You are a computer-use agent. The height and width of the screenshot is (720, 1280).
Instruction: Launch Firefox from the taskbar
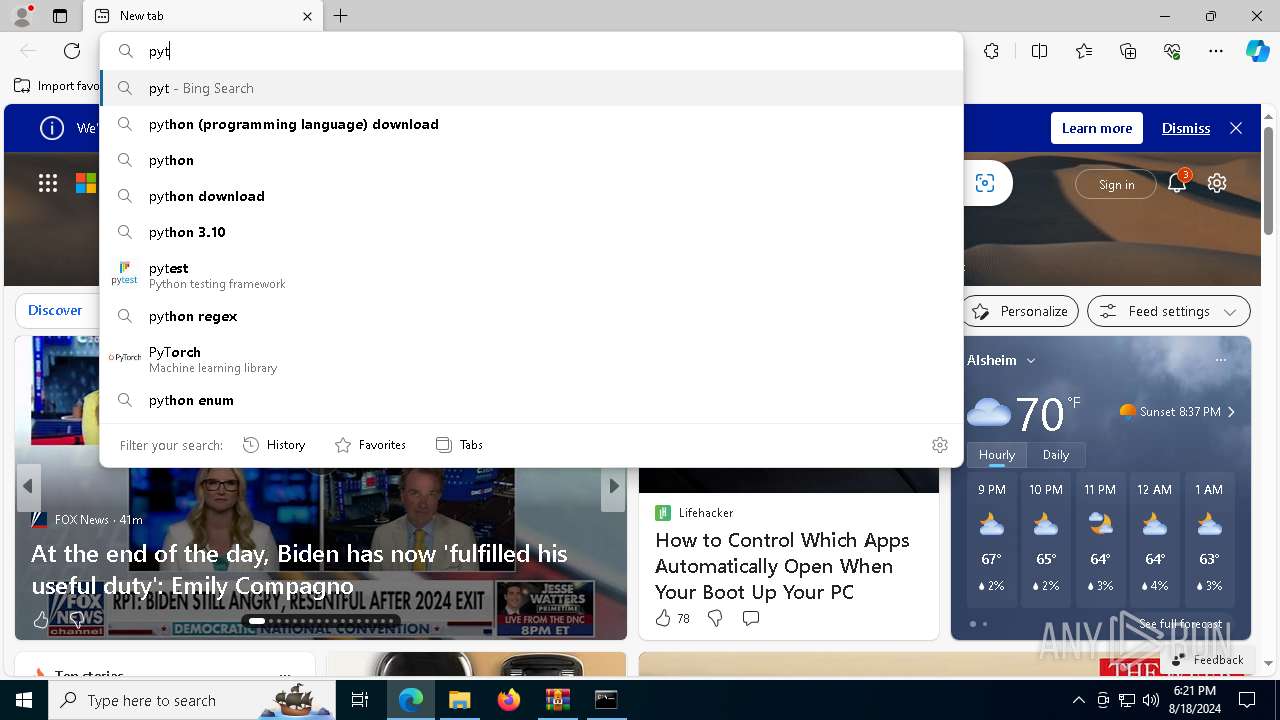(x=509, y=700)
